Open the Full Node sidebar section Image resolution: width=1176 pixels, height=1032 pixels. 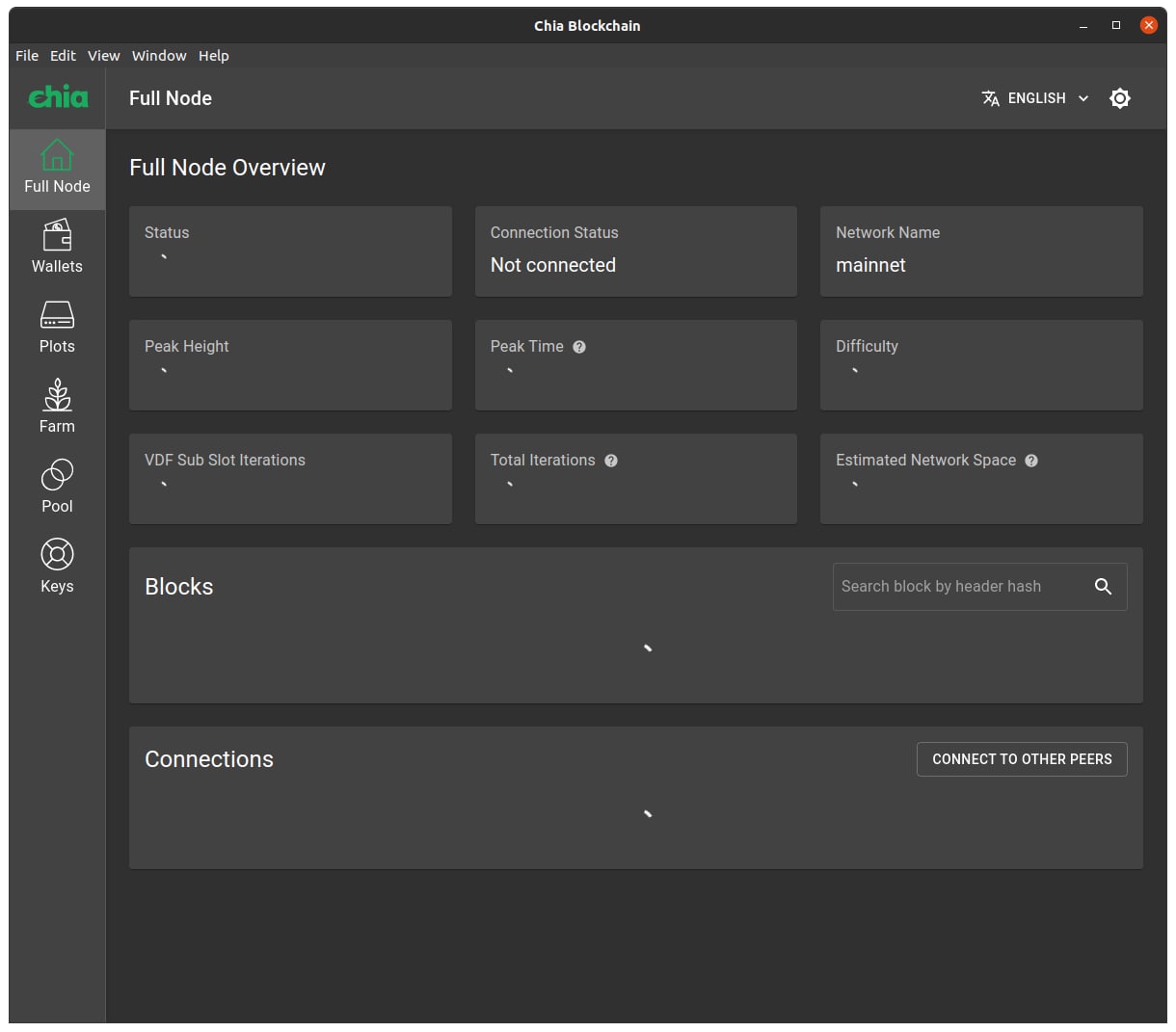coord(57,170)
